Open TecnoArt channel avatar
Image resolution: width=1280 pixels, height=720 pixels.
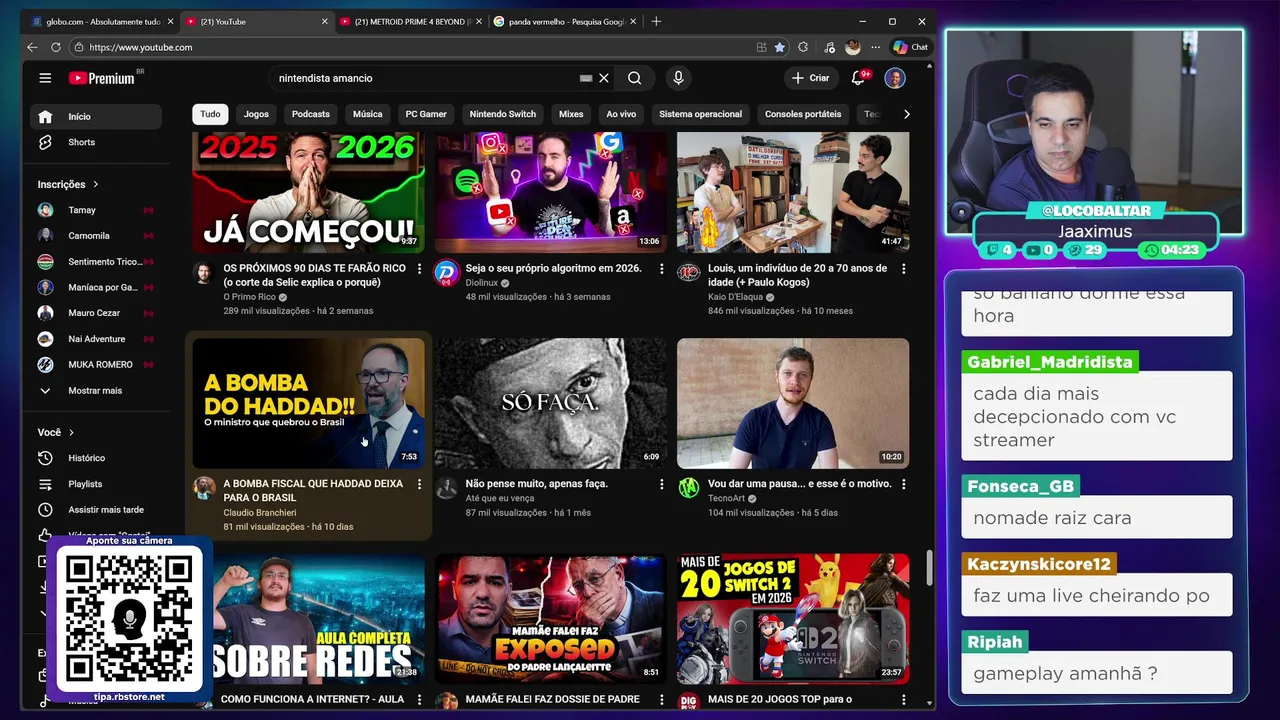click(x=688, y=488)
